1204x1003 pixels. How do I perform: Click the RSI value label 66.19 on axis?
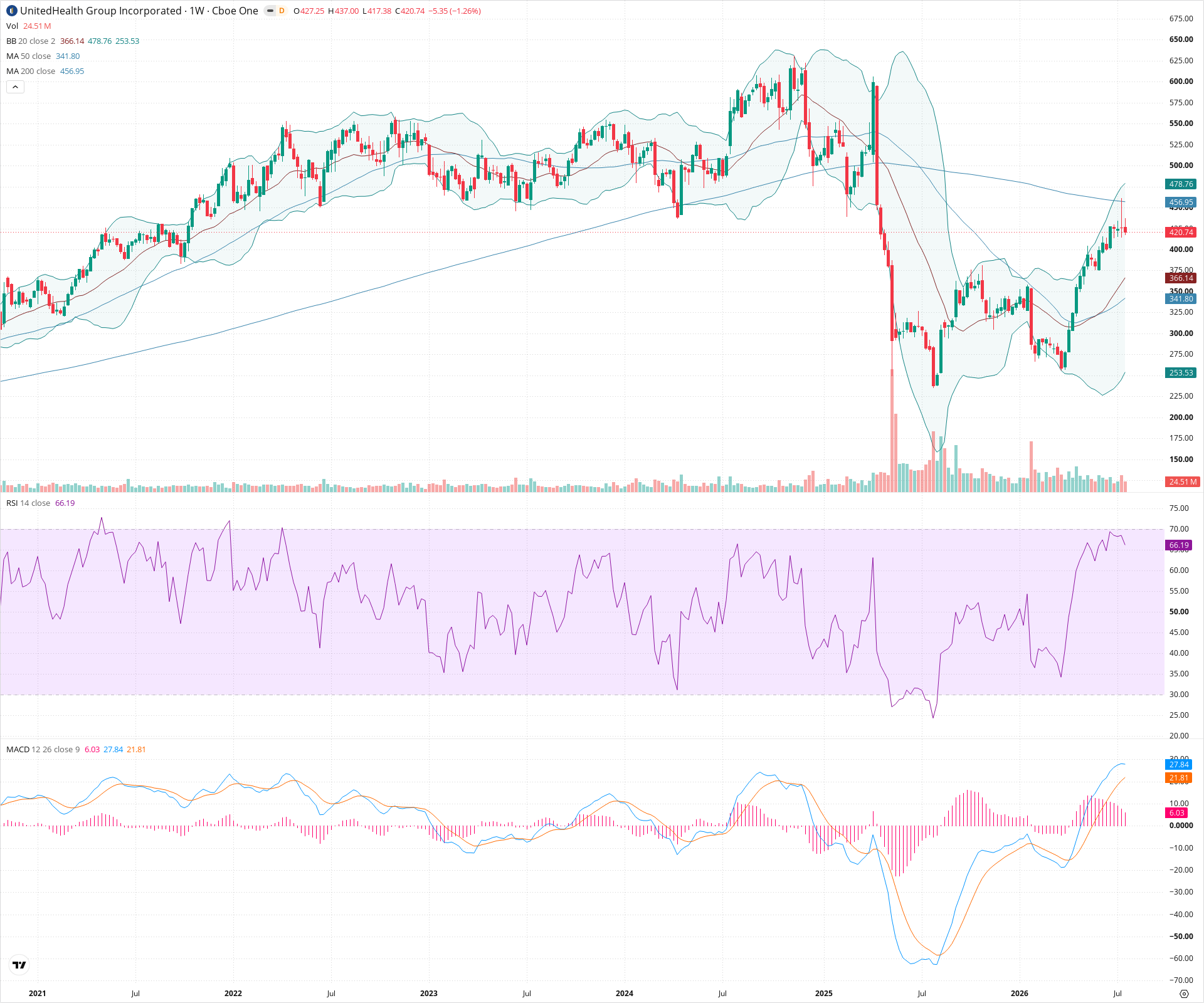(x=1179, y=545)
